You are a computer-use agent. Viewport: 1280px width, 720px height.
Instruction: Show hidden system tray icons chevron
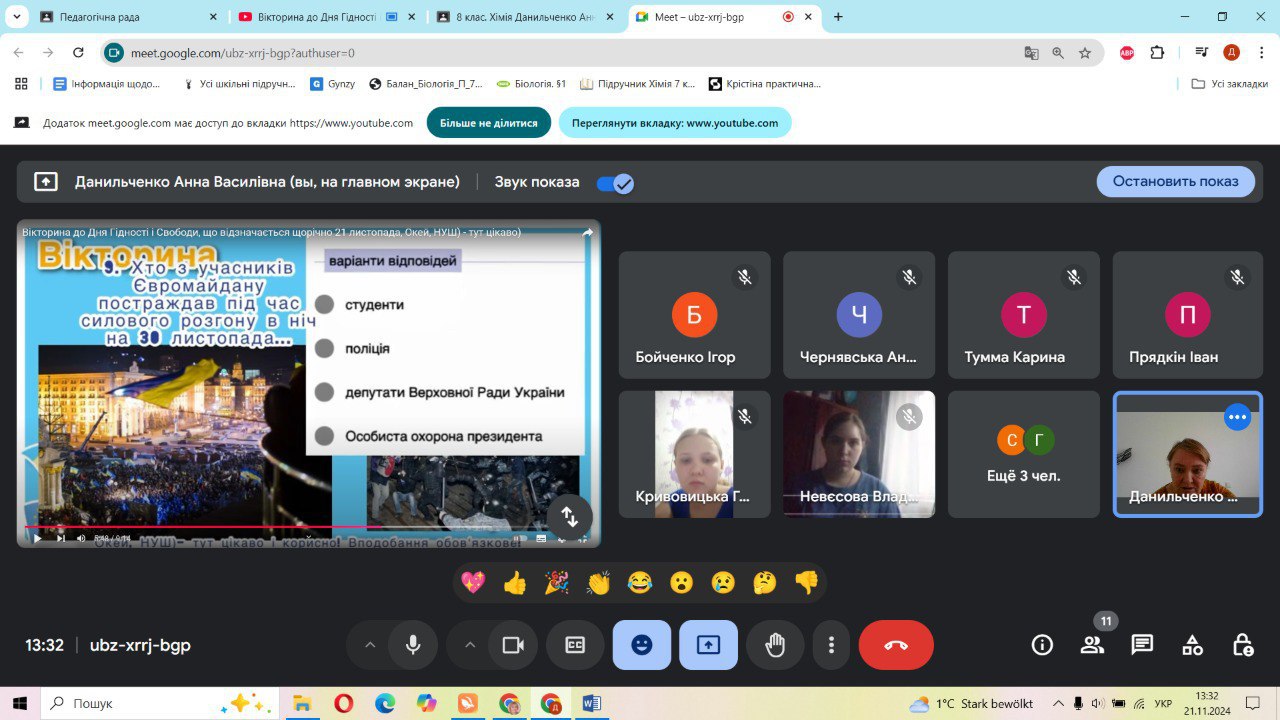tap(1058, 703)
